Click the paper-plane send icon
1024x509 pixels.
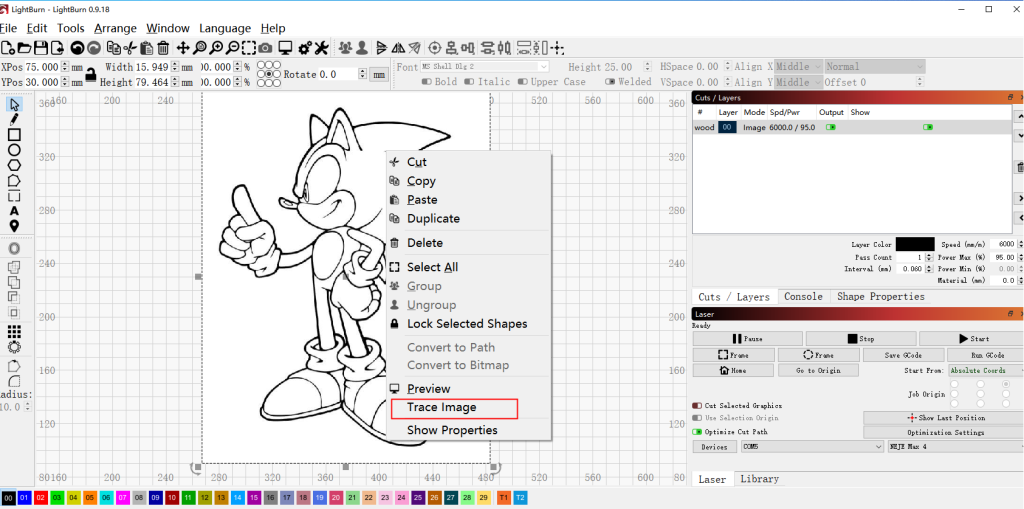click(x=414, y=48)
